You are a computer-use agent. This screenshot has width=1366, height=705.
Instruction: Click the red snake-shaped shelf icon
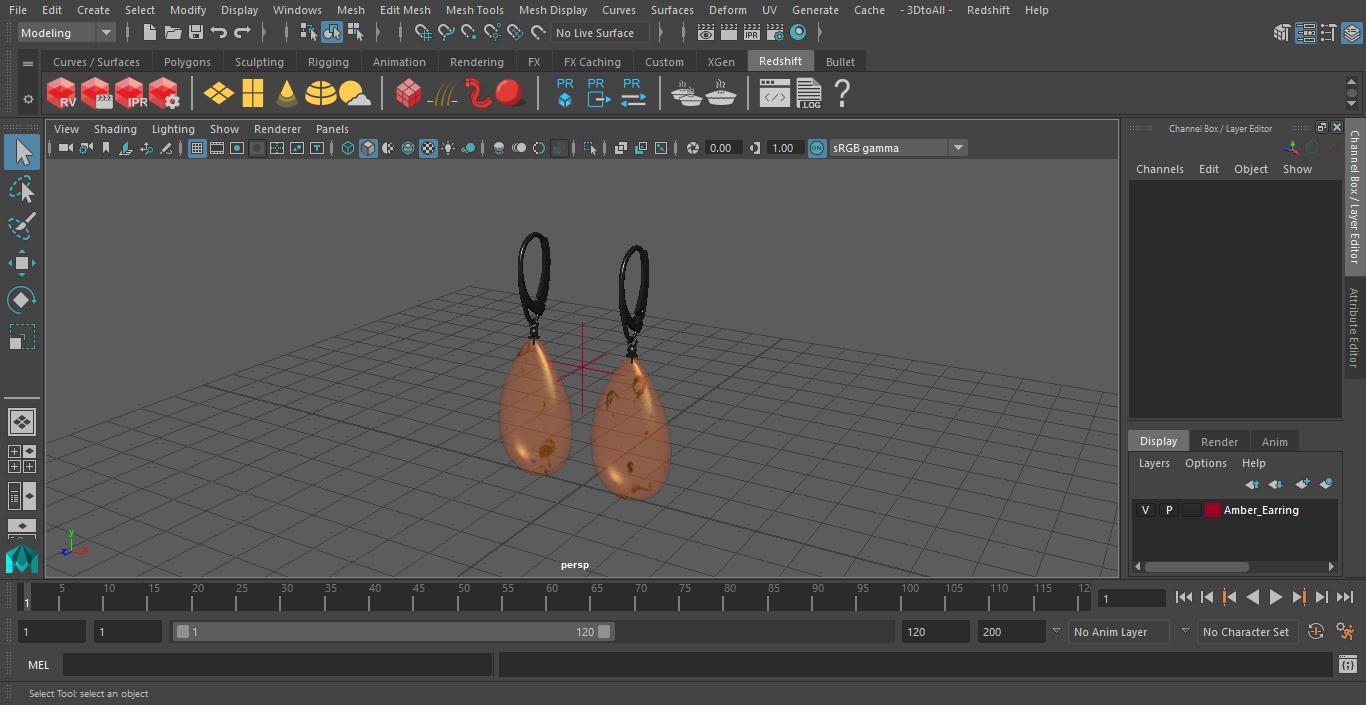point(478,94)
